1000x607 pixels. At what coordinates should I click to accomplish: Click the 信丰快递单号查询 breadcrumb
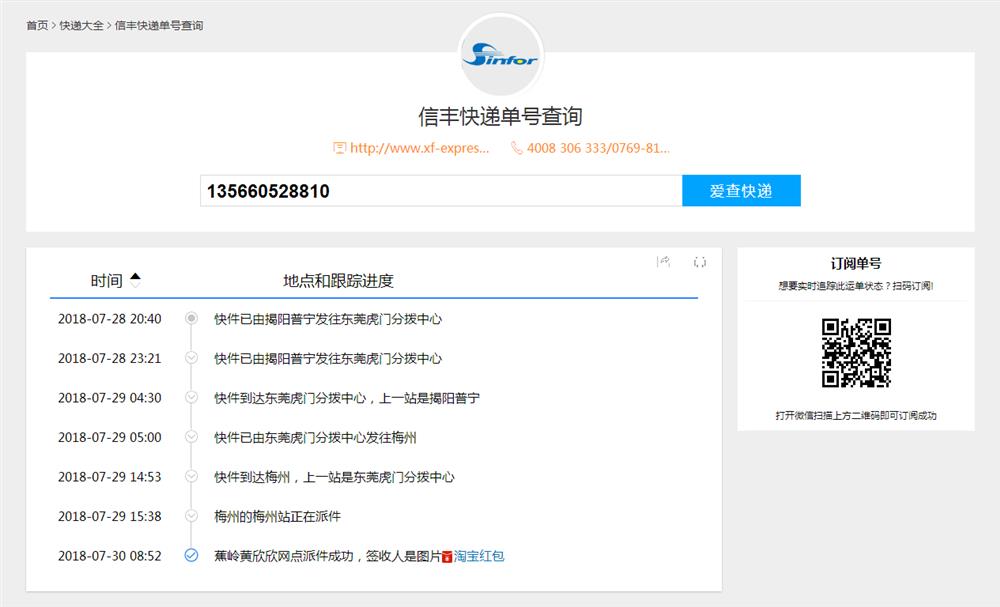(x=159, y=26)
